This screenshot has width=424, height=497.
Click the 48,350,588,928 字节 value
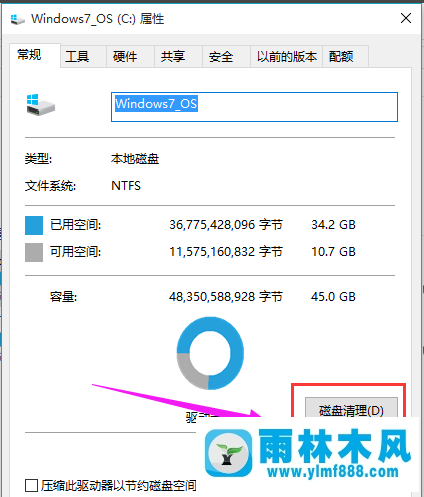click(226, 297)
